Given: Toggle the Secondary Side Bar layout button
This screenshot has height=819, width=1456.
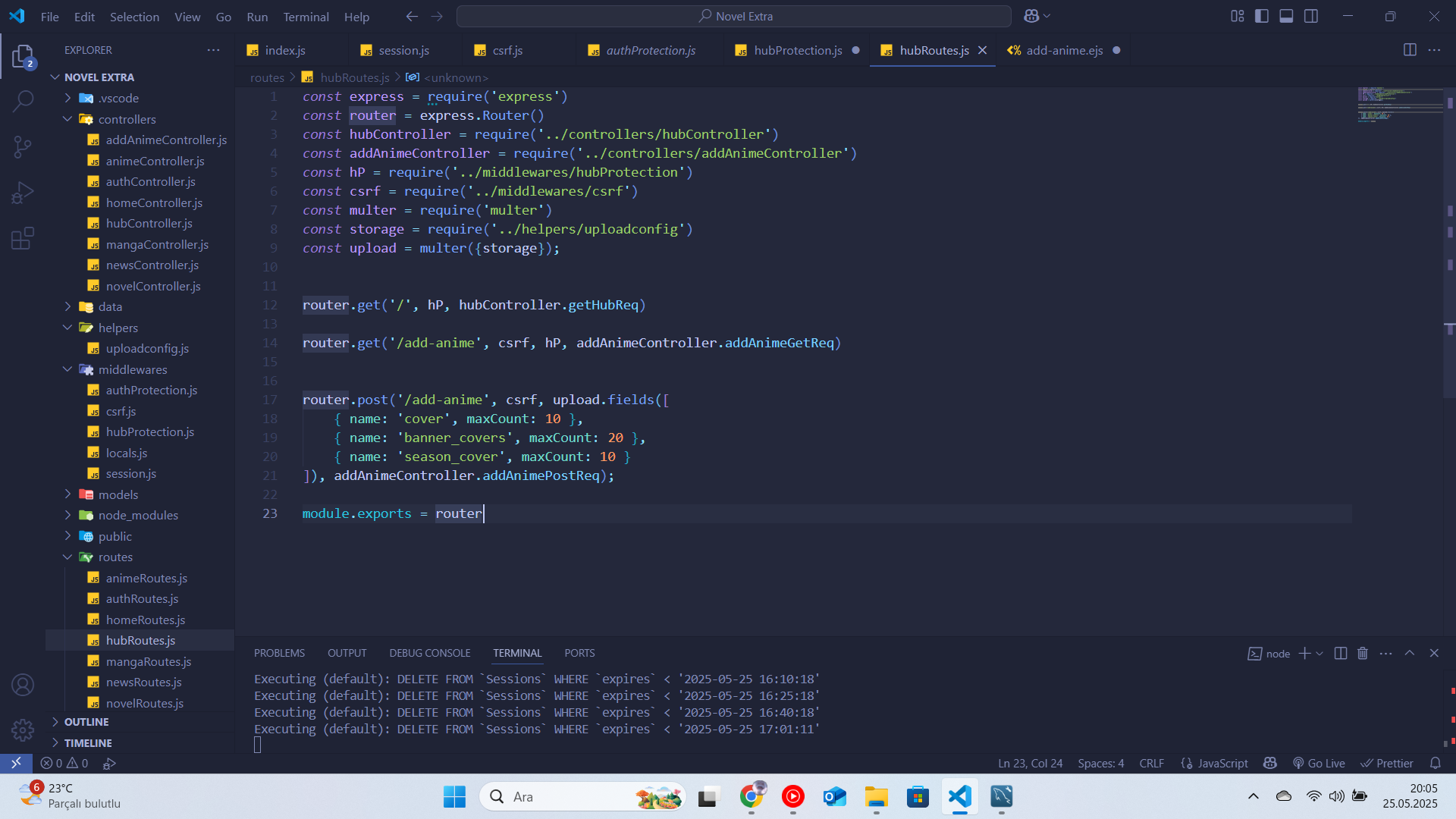Looking at the screenshot, I should click(1311, 16).
